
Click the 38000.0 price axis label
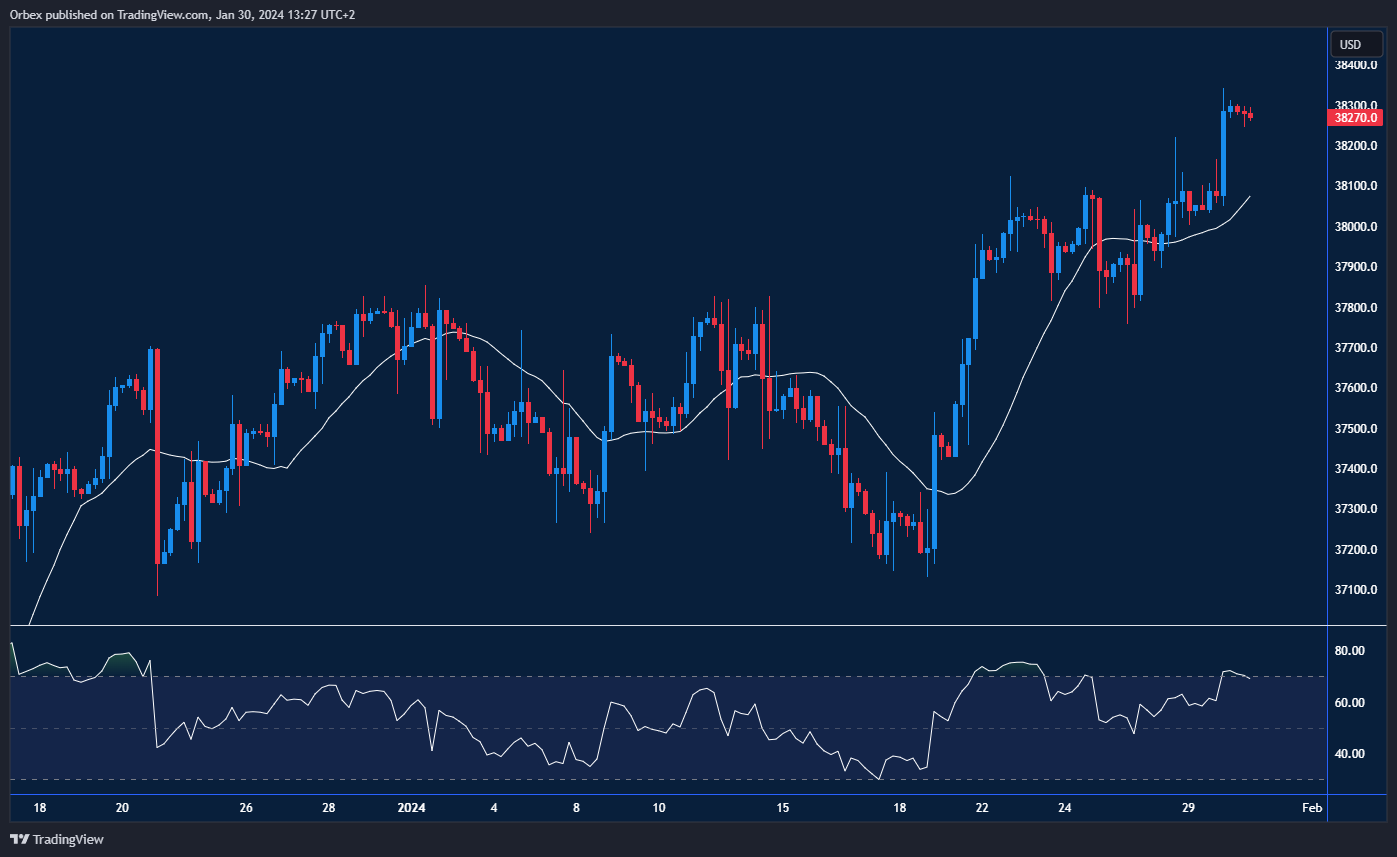[1356, 227]
